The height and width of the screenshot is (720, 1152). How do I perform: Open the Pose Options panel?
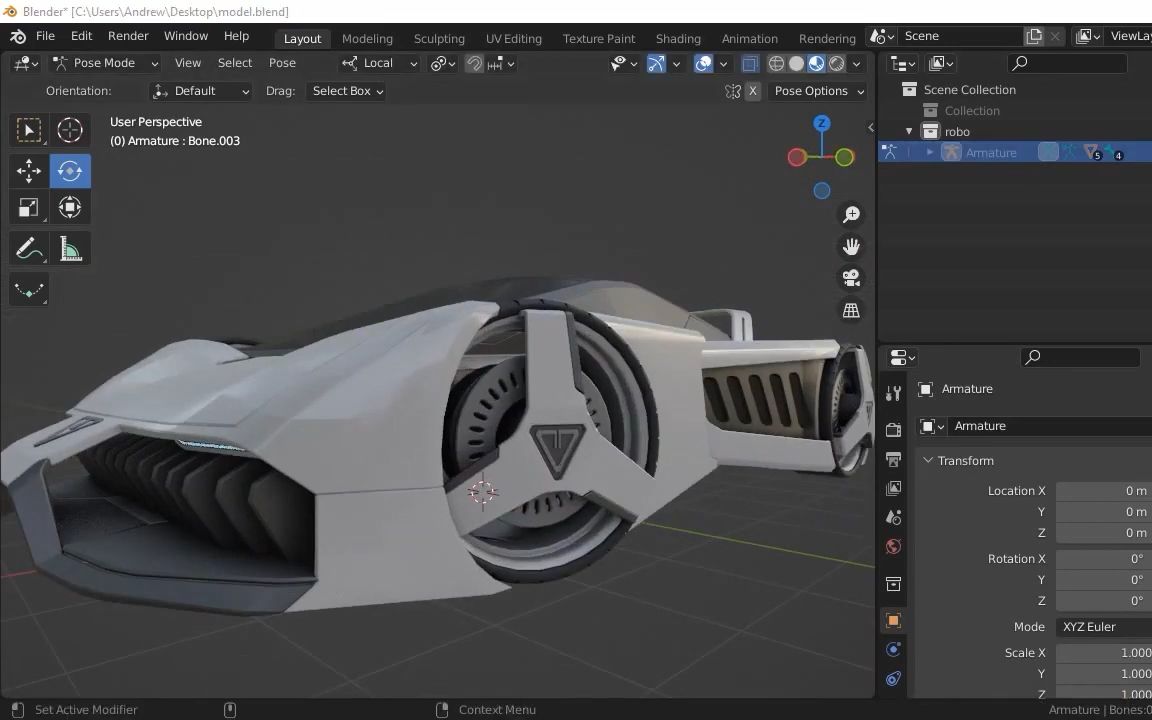click(x=818, y=90)
